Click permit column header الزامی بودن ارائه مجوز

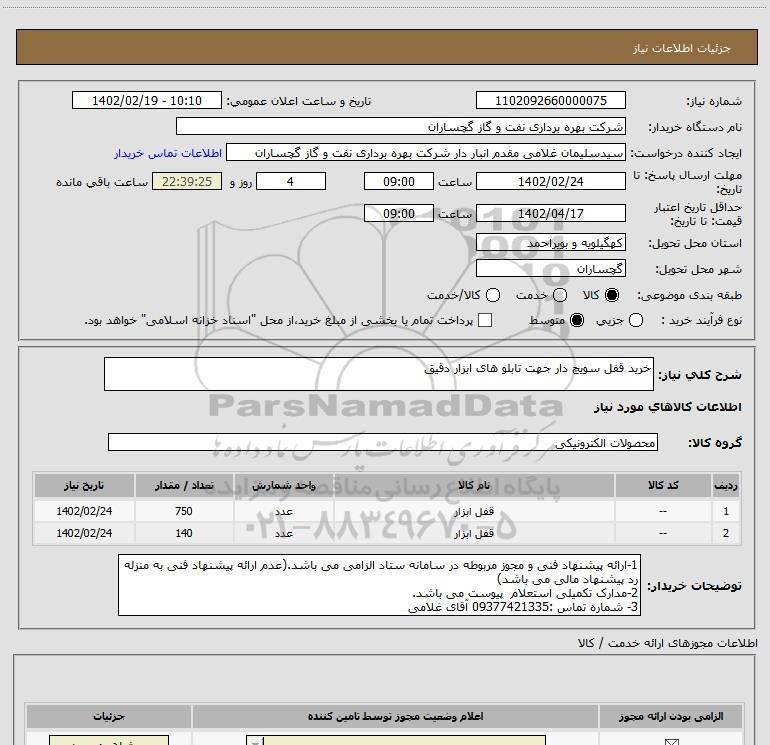[x=670, y=717]
